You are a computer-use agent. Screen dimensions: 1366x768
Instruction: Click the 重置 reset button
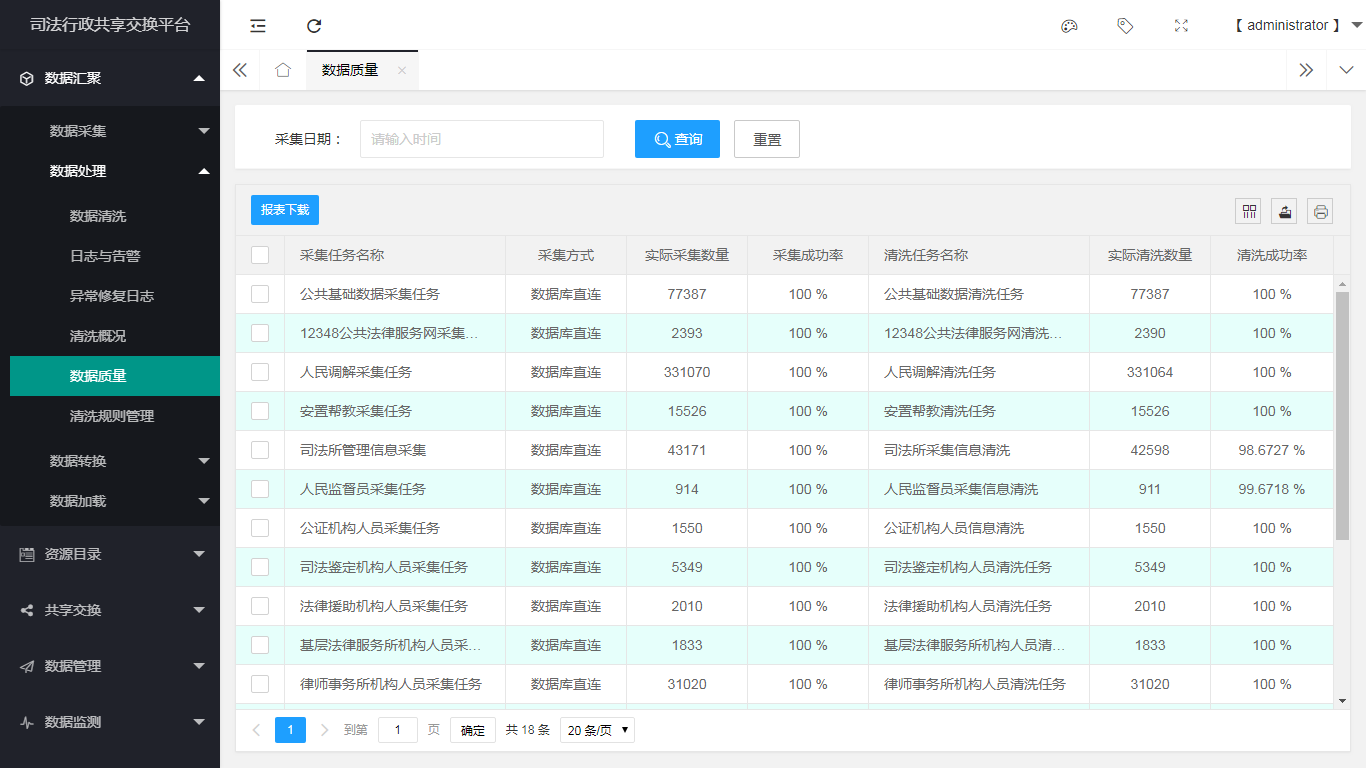[x=767, y=139]
